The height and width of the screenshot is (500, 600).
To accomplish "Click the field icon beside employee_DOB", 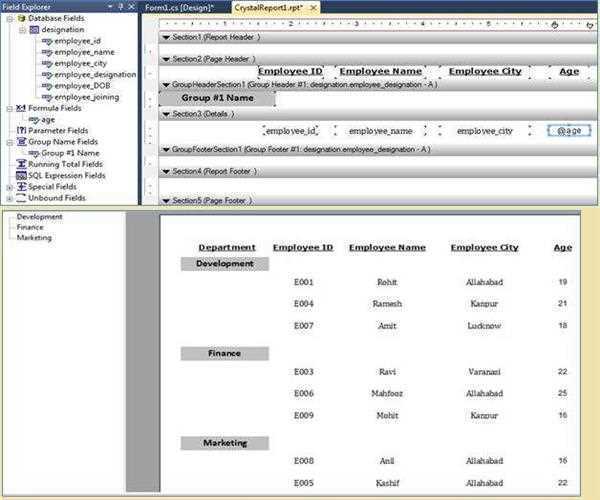I will coord(47,86).
